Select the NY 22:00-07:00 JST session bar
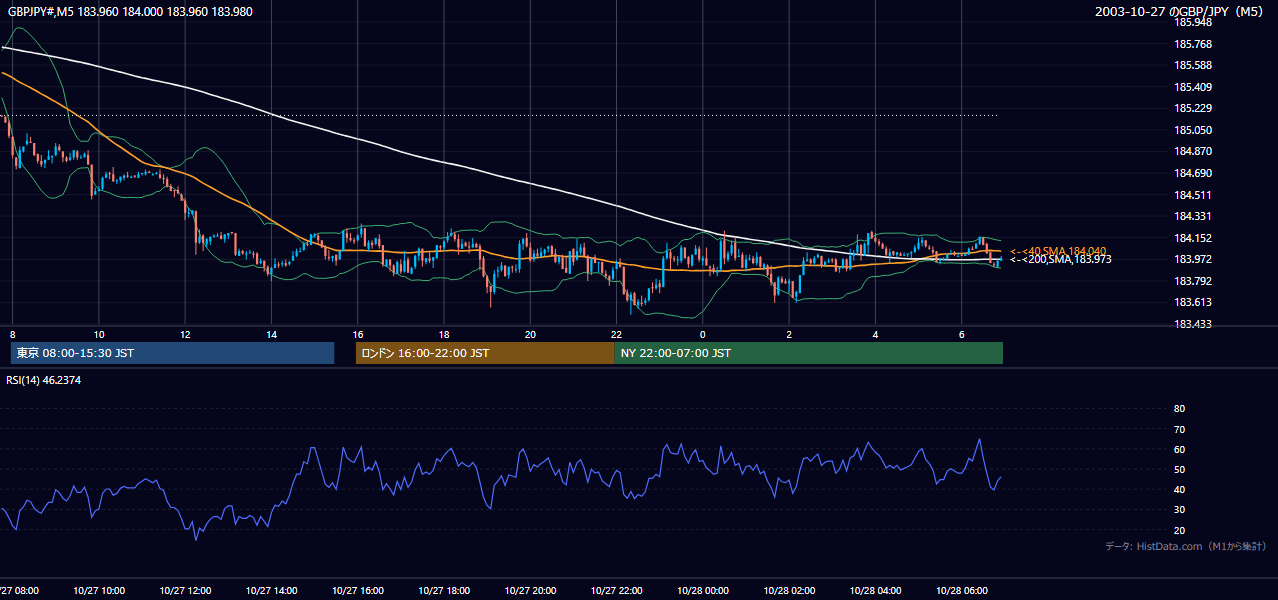 pyautogui.click(x=808, y=353)
